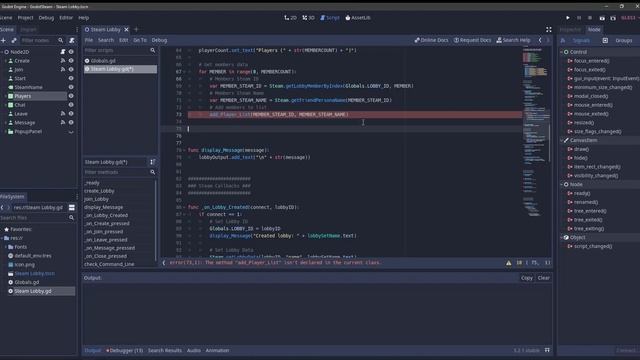Collapse the Control signals group
640x360 pixels.
(x=562, y=52)
